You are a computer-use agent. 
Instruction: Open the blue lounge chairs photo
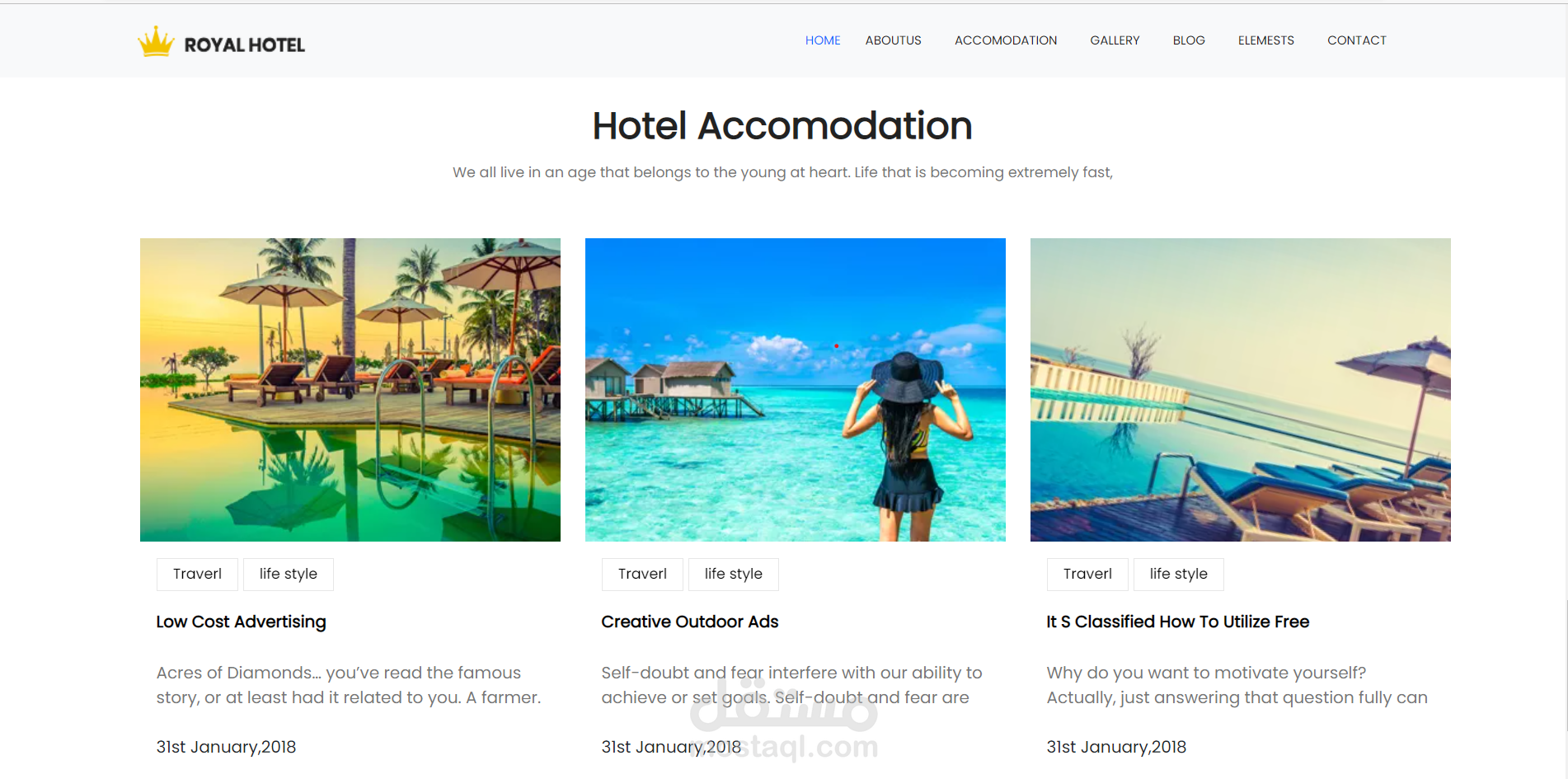tap(1241, 390)
